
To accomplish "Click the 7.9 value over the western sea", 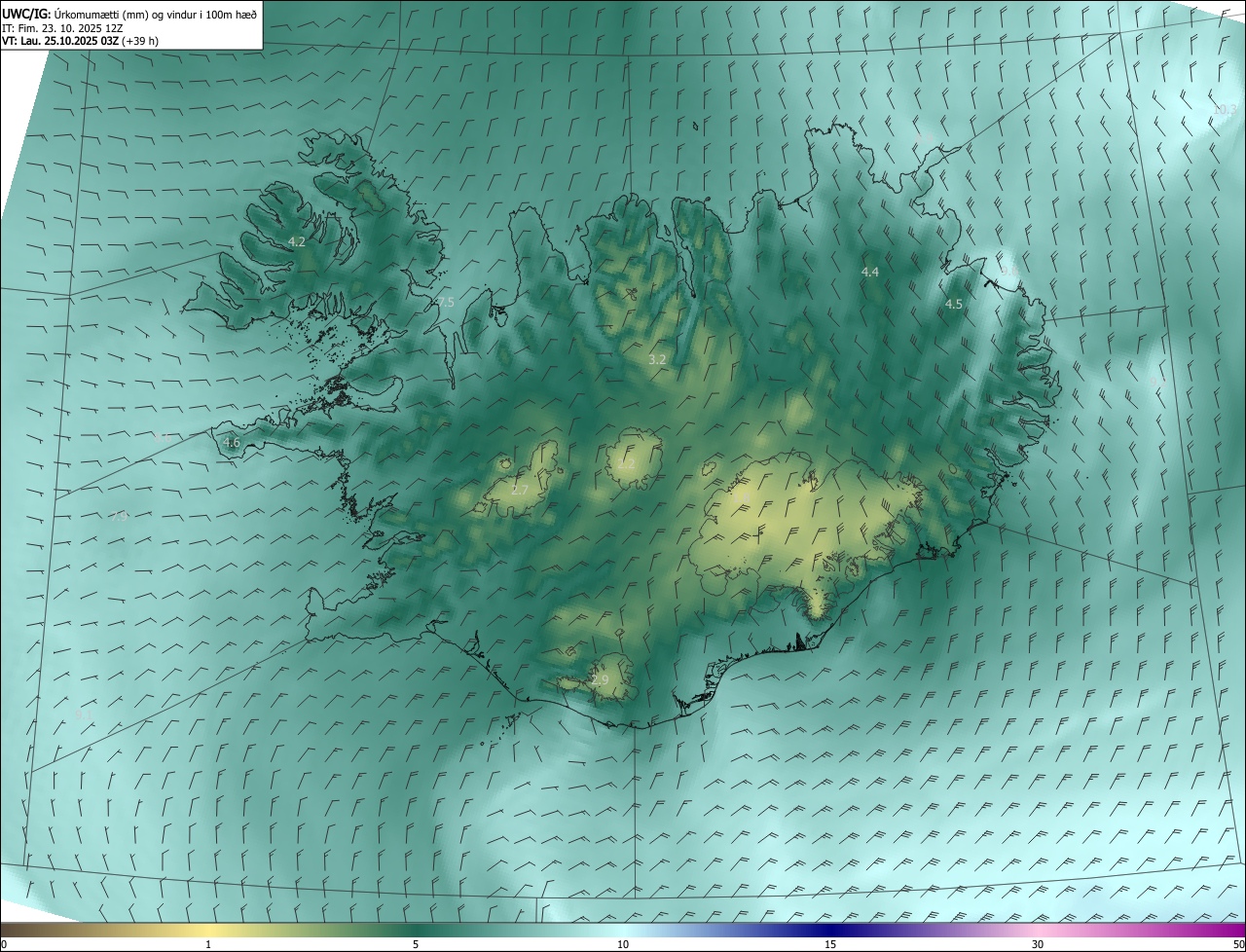I will pos(119,515).
